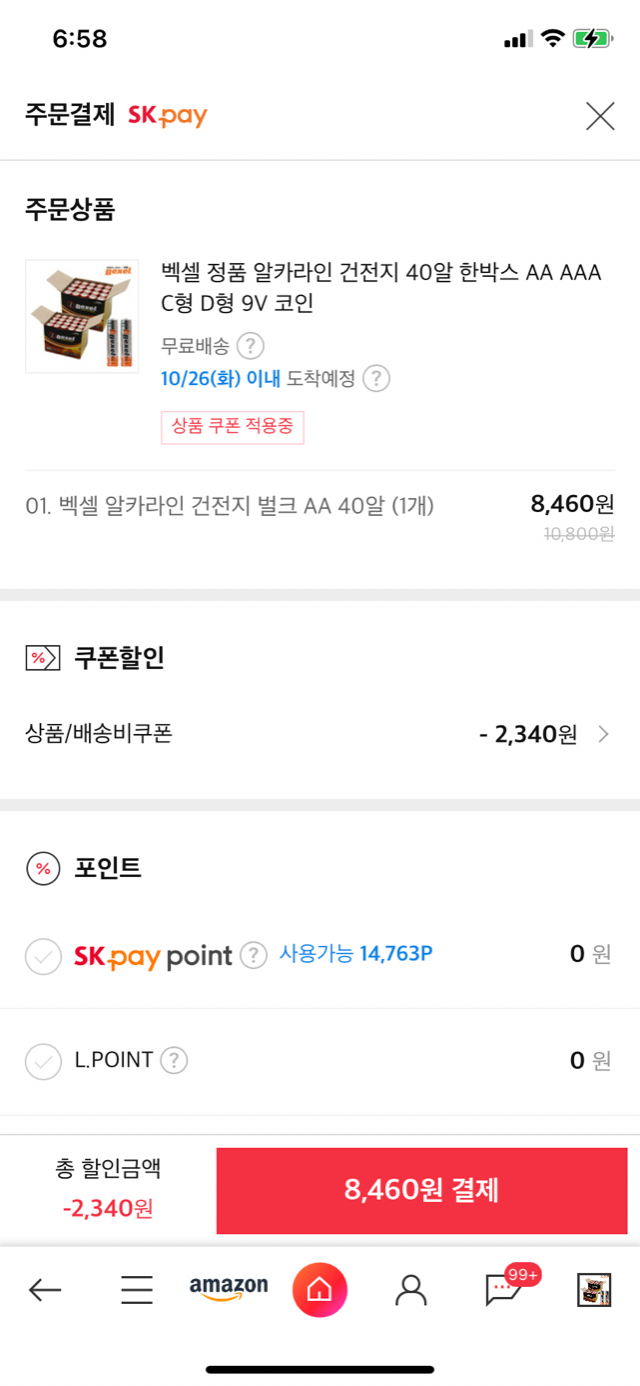Go to home via red home icon
Screen dimensions: 640x1386
(x=320, y=1290)
